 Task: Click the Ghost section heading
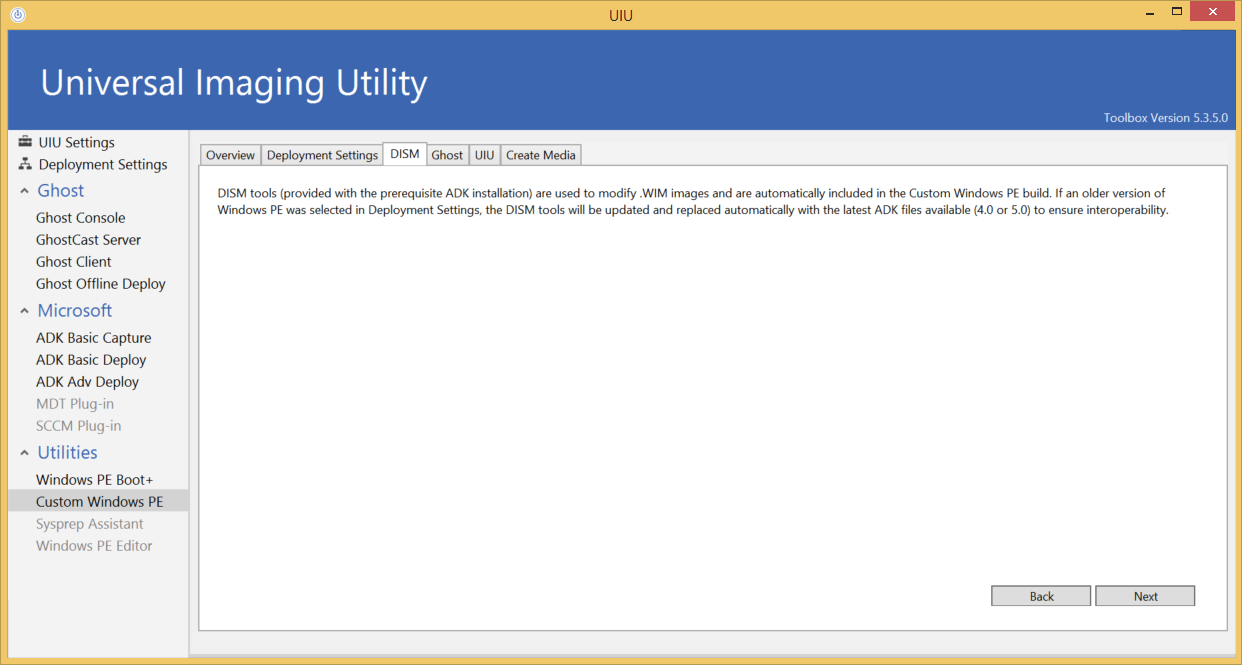click(x=61, y=191)
